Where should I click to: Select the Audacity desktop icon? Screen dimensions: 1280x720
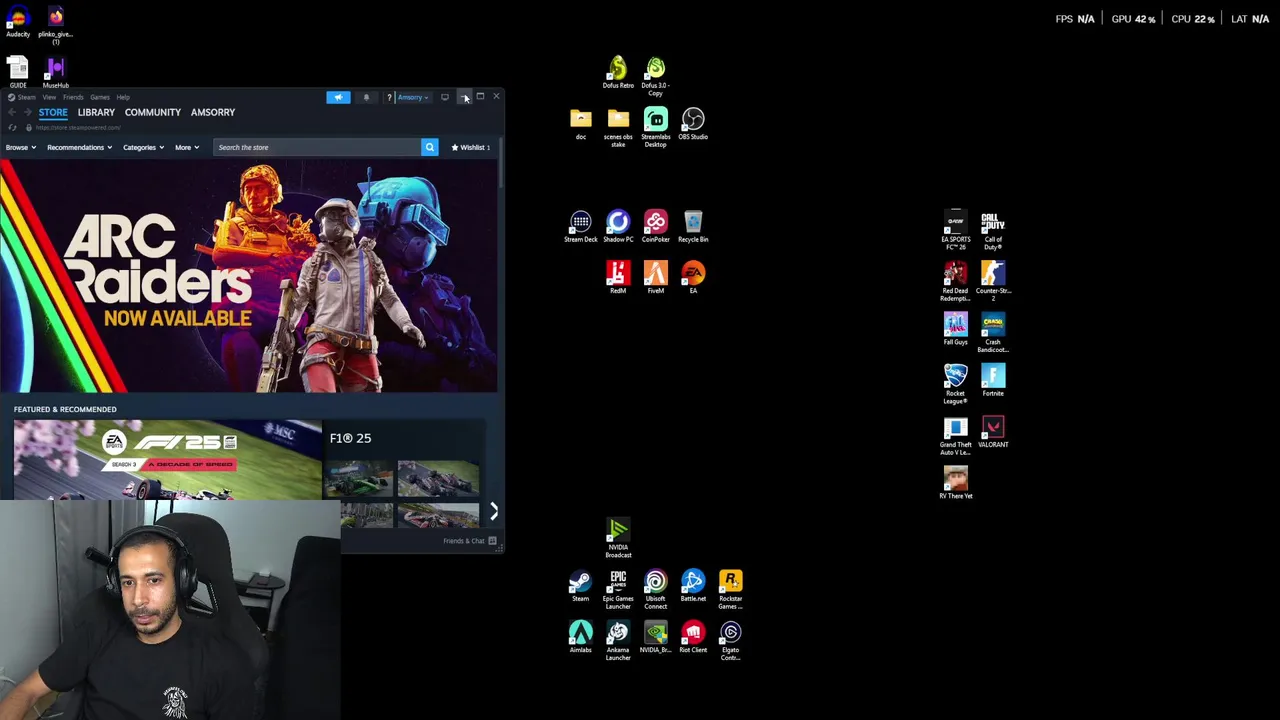click(x=18, y=22)
